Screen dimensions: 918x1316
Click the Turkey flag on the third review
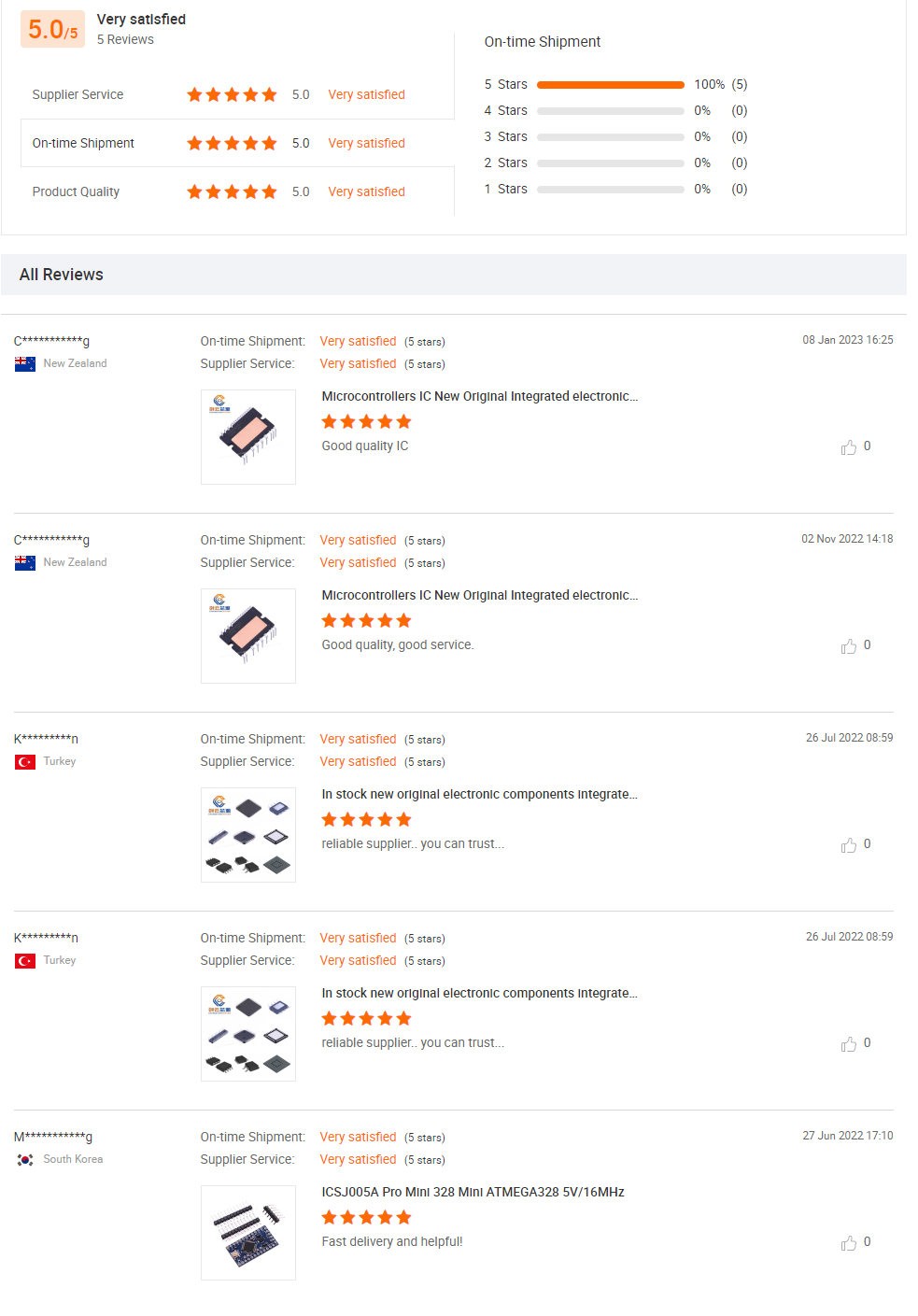[25, 762]
